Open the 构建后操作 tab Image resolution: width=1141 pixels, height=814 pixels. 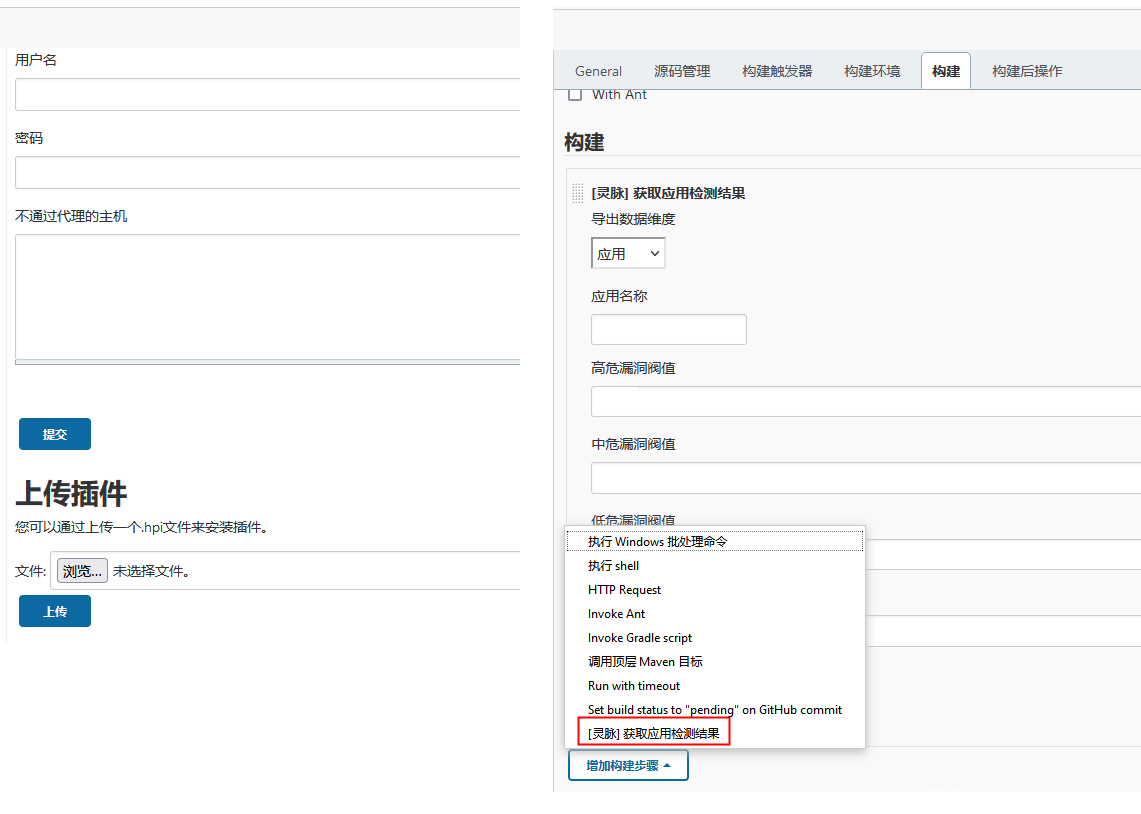click(1027, 71)
